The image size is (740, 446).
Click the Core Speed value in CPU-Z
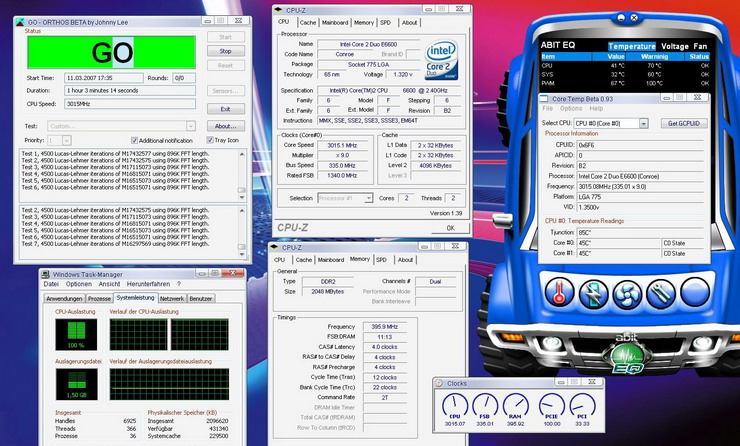click(343, 145)
